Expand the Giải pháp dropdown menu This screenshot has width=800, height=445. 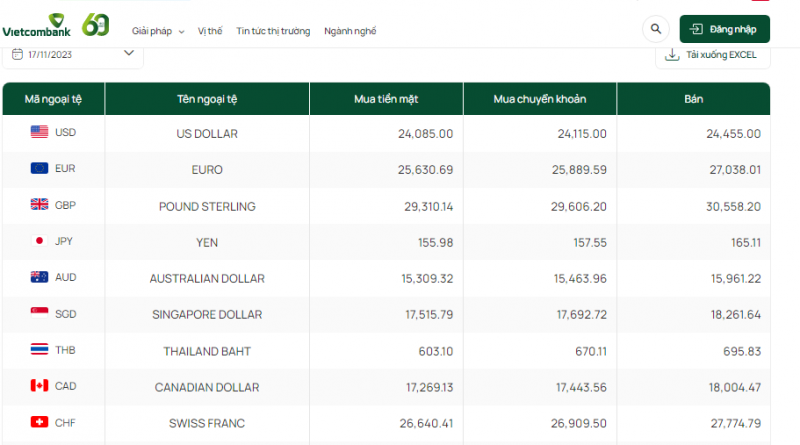(158, 31)
